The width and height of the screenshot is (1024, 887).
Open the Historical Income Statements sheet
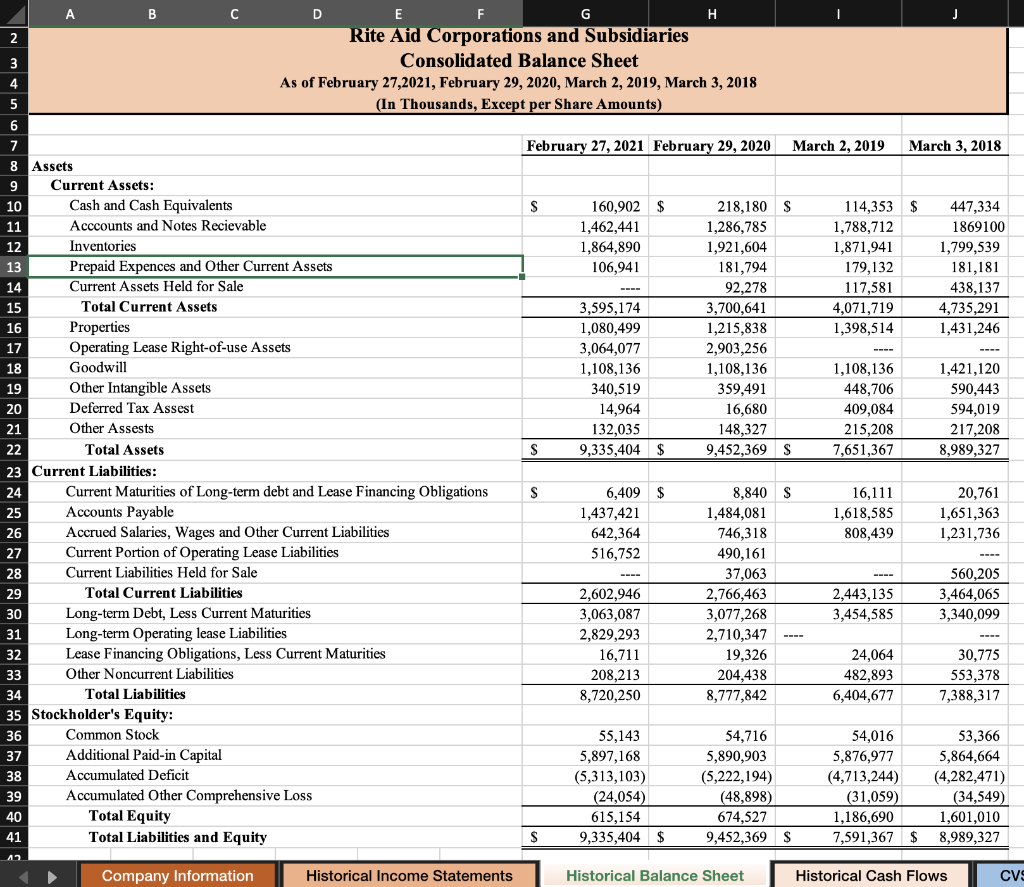point(410,875)
